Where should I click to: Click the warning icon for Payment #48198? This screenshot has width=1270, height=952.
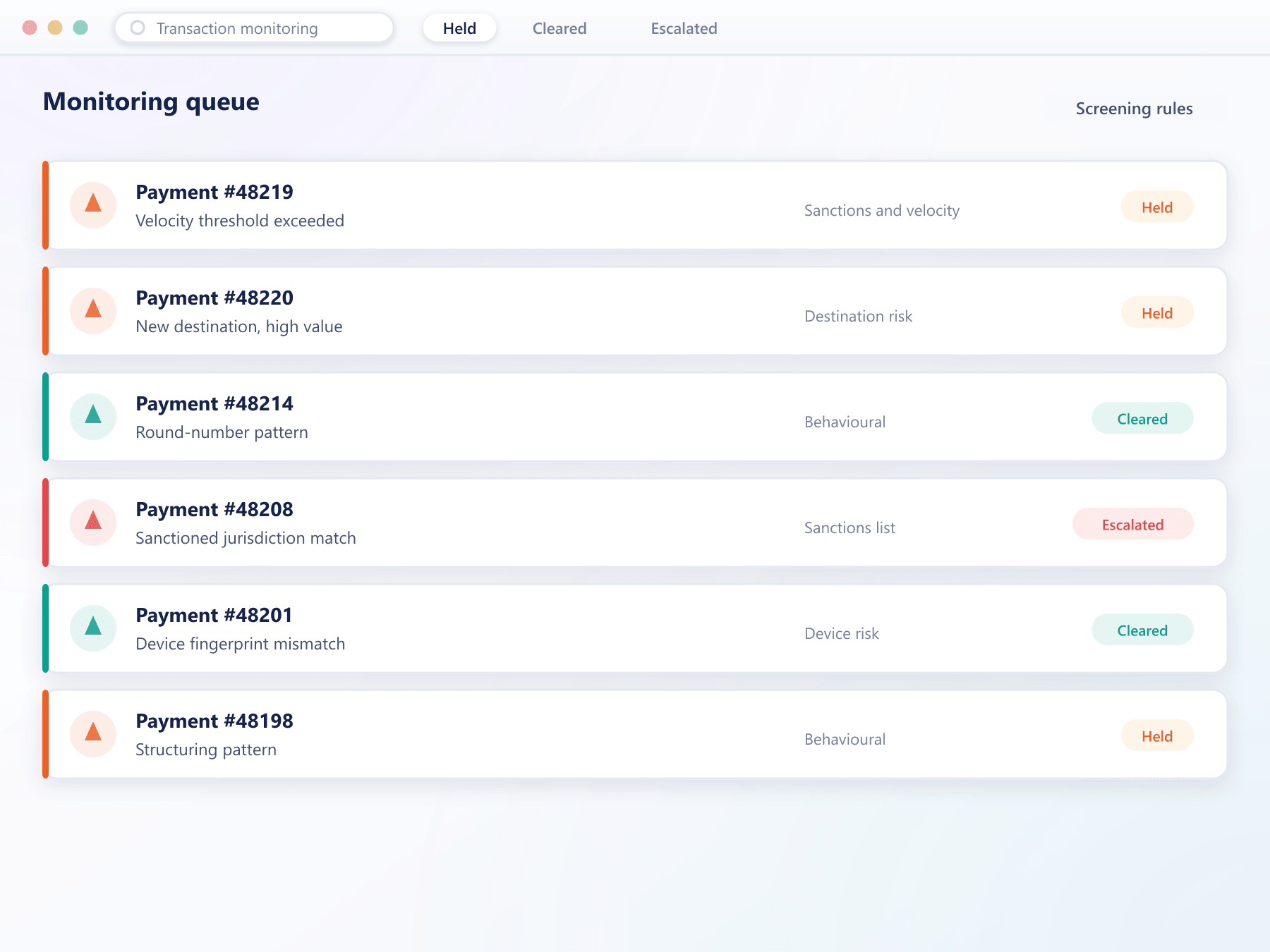93,734
